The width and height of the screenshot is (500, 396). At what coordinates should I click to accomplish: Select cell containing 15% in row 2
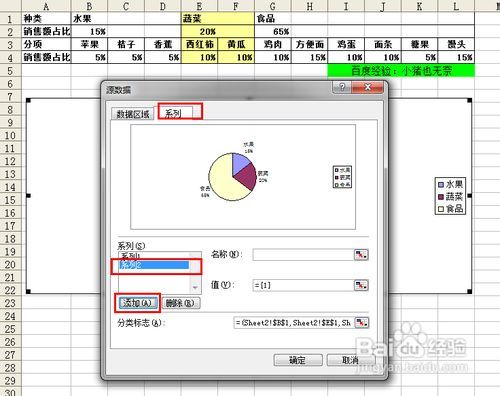click(89, 31)
